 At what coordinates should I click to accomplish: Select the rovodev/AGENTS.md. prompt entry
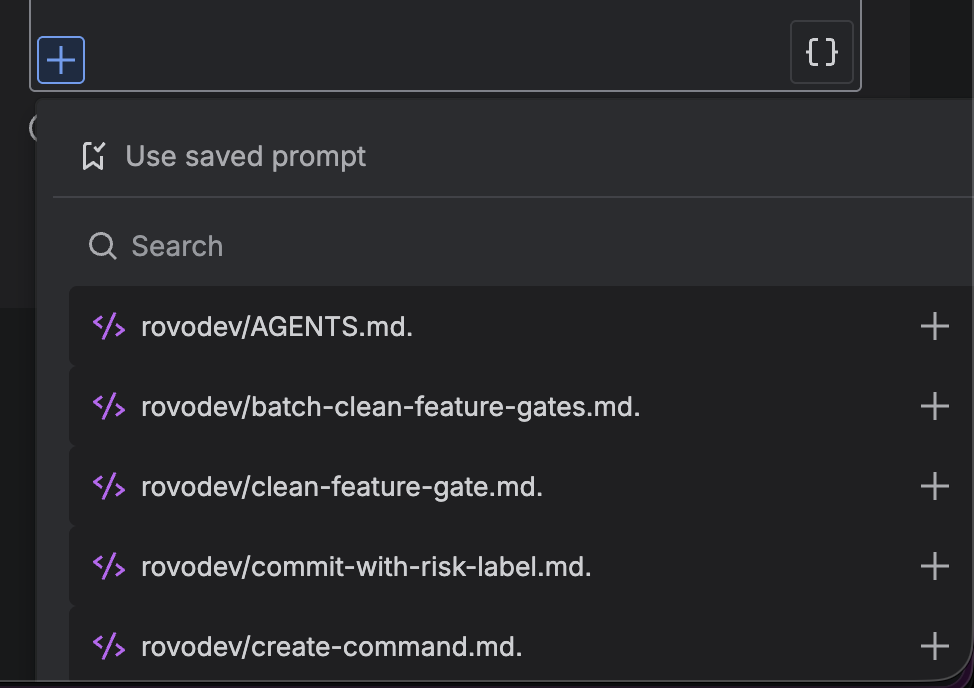[x=277, y=326]
